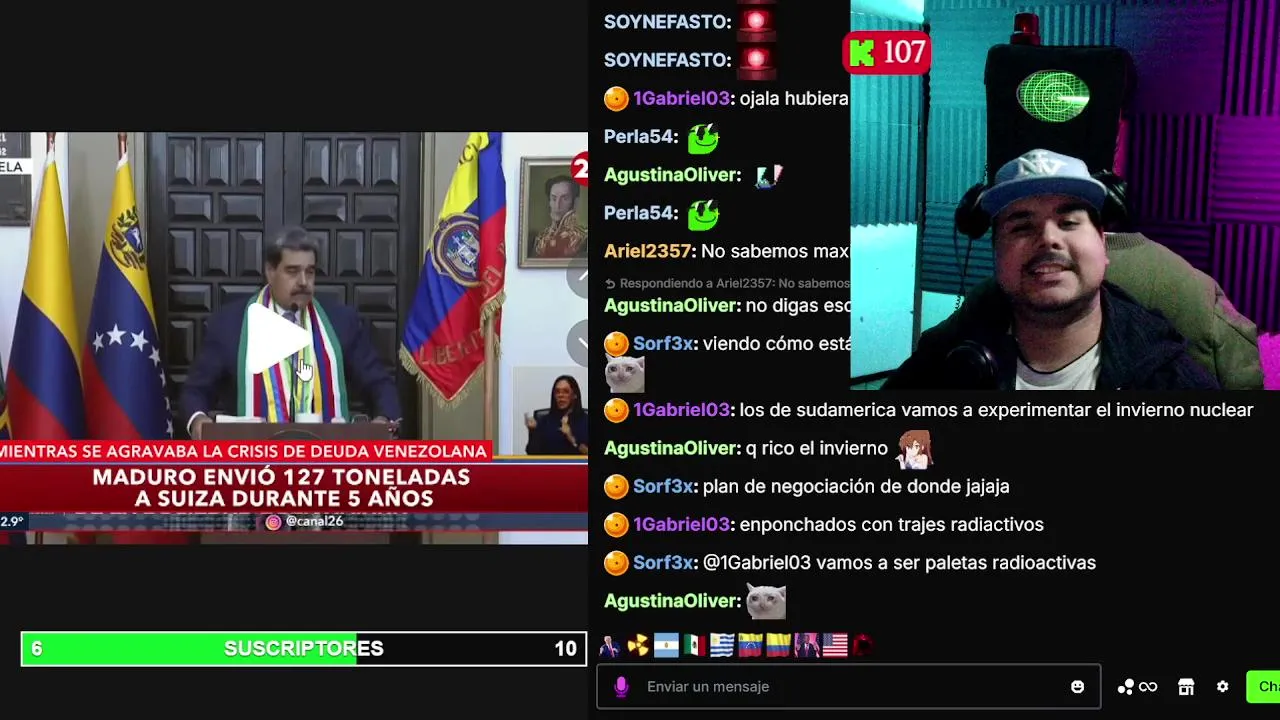Open Perla54 username on first message
Image resolution: width=1280 pixels, height=720 pixels.
point(641,136)
